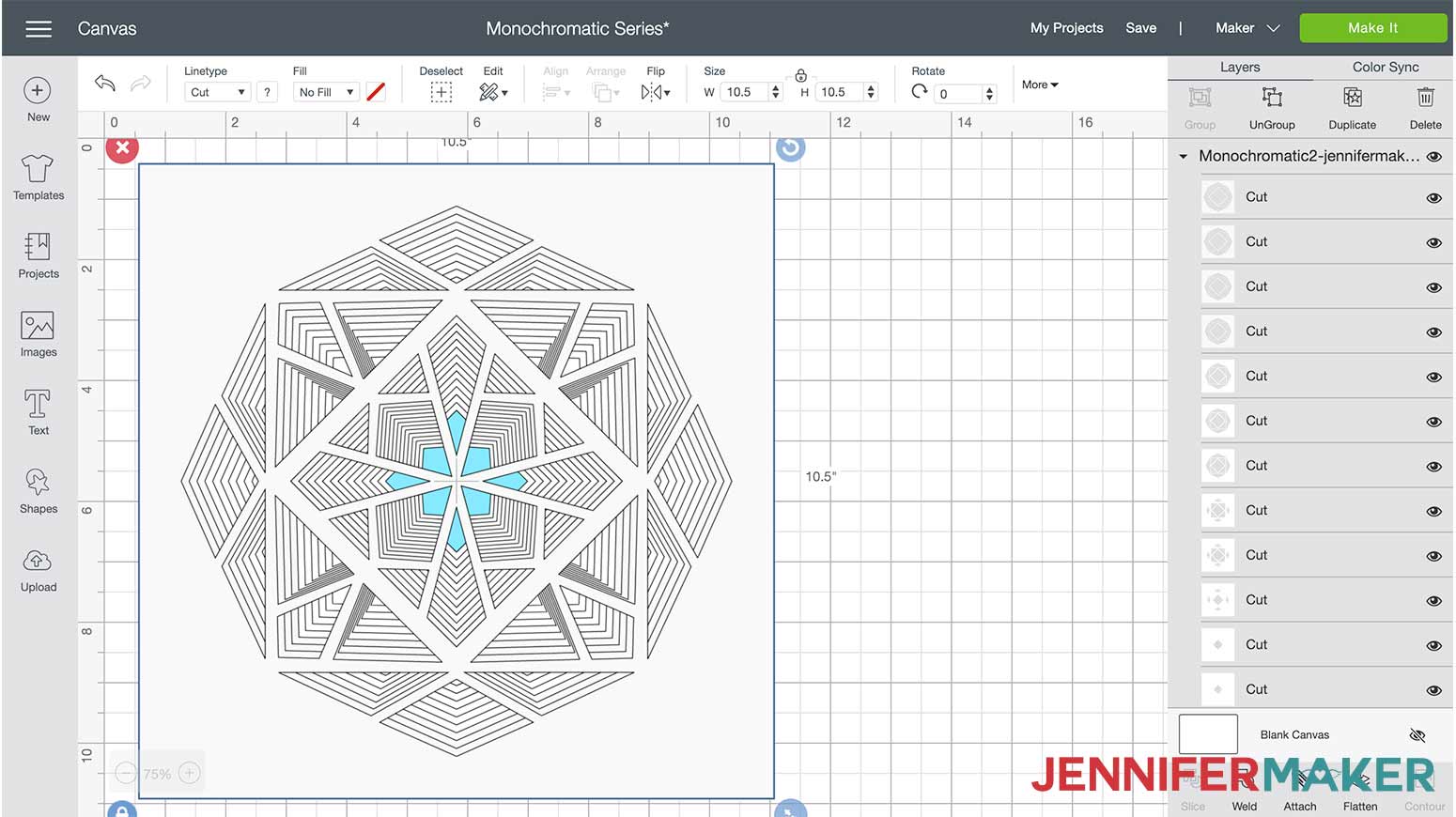Open the Images library
The height and width of the screenshot is (817, 1456).
click(x=39, y=334)
